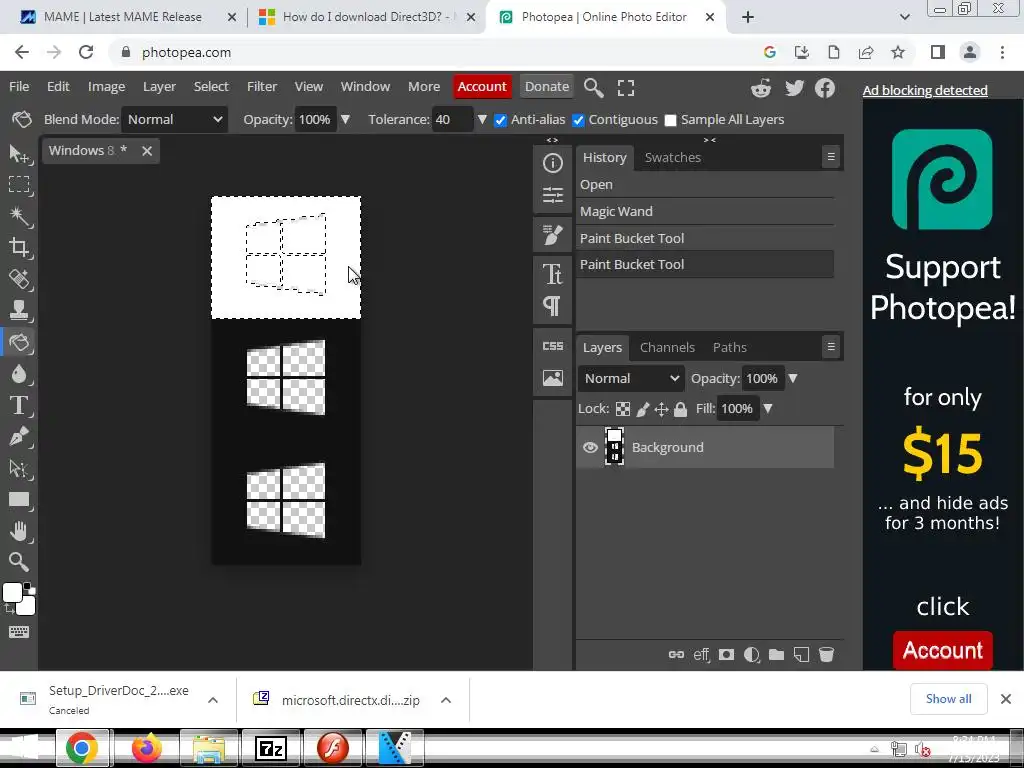Click Show all downloads button
Screen dimensions: 1024x768
click(948, 699)
